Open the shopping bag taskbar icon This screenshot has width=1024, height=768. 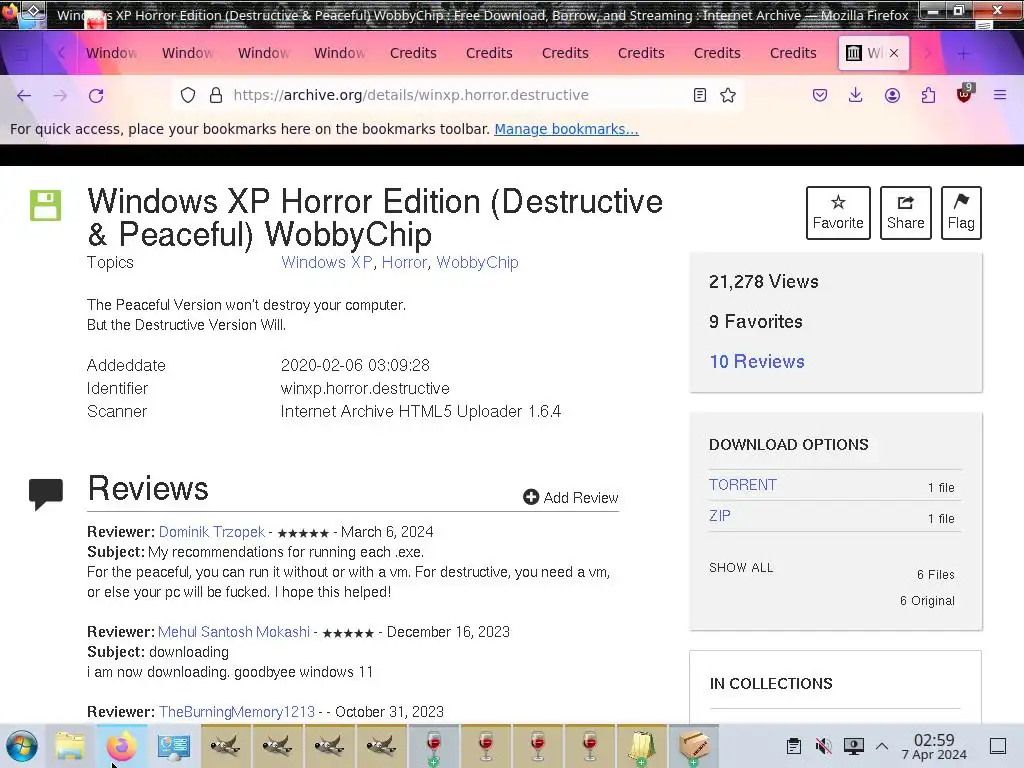[x=642, y=746]
